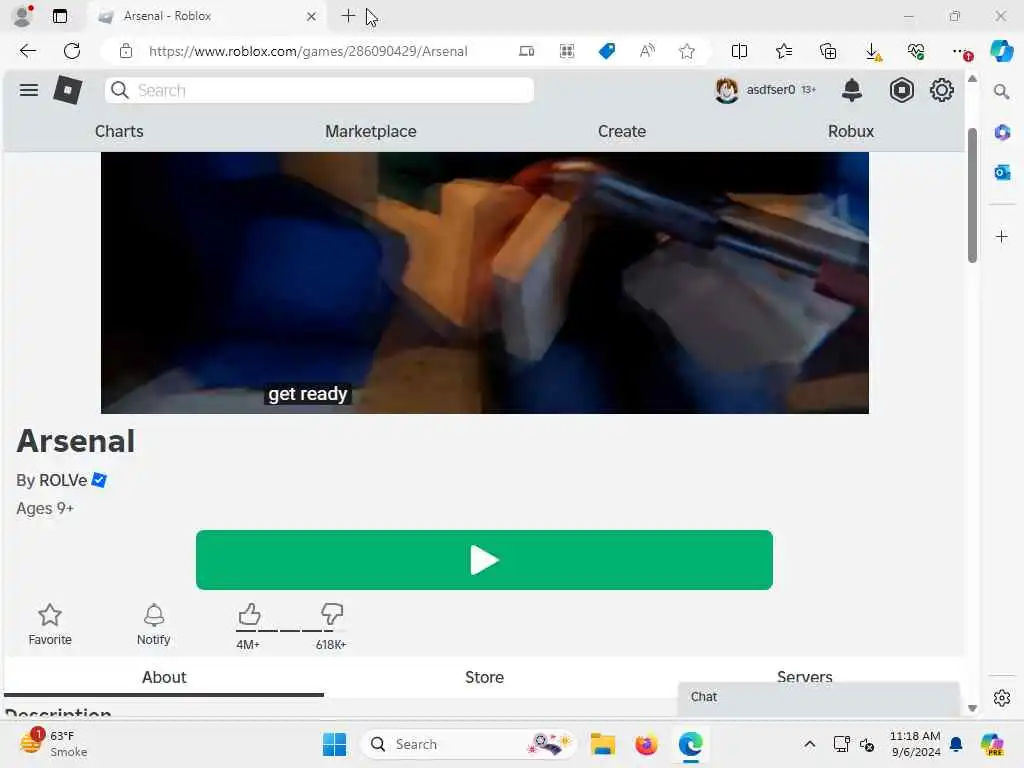Go back to the previous page
This screenshot has height=768, width=1024.
point(27,51)
